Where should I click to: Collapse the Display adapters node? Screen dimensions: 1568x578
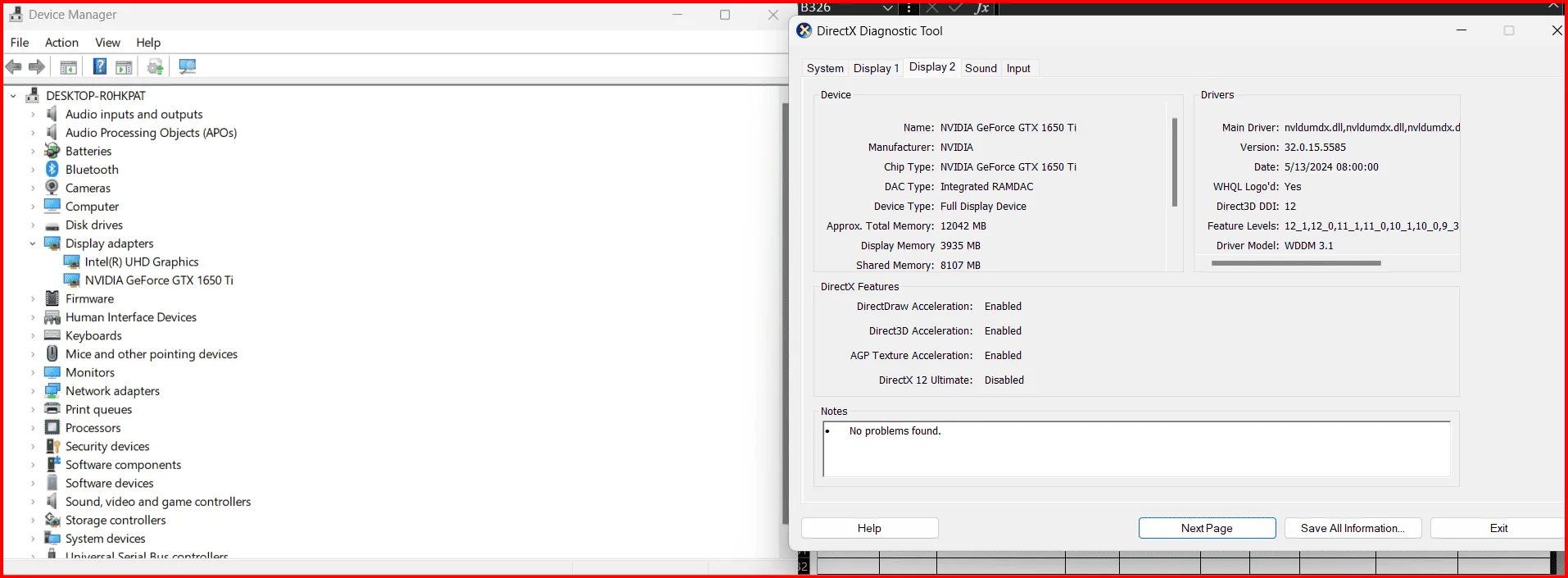click(33, 243)
